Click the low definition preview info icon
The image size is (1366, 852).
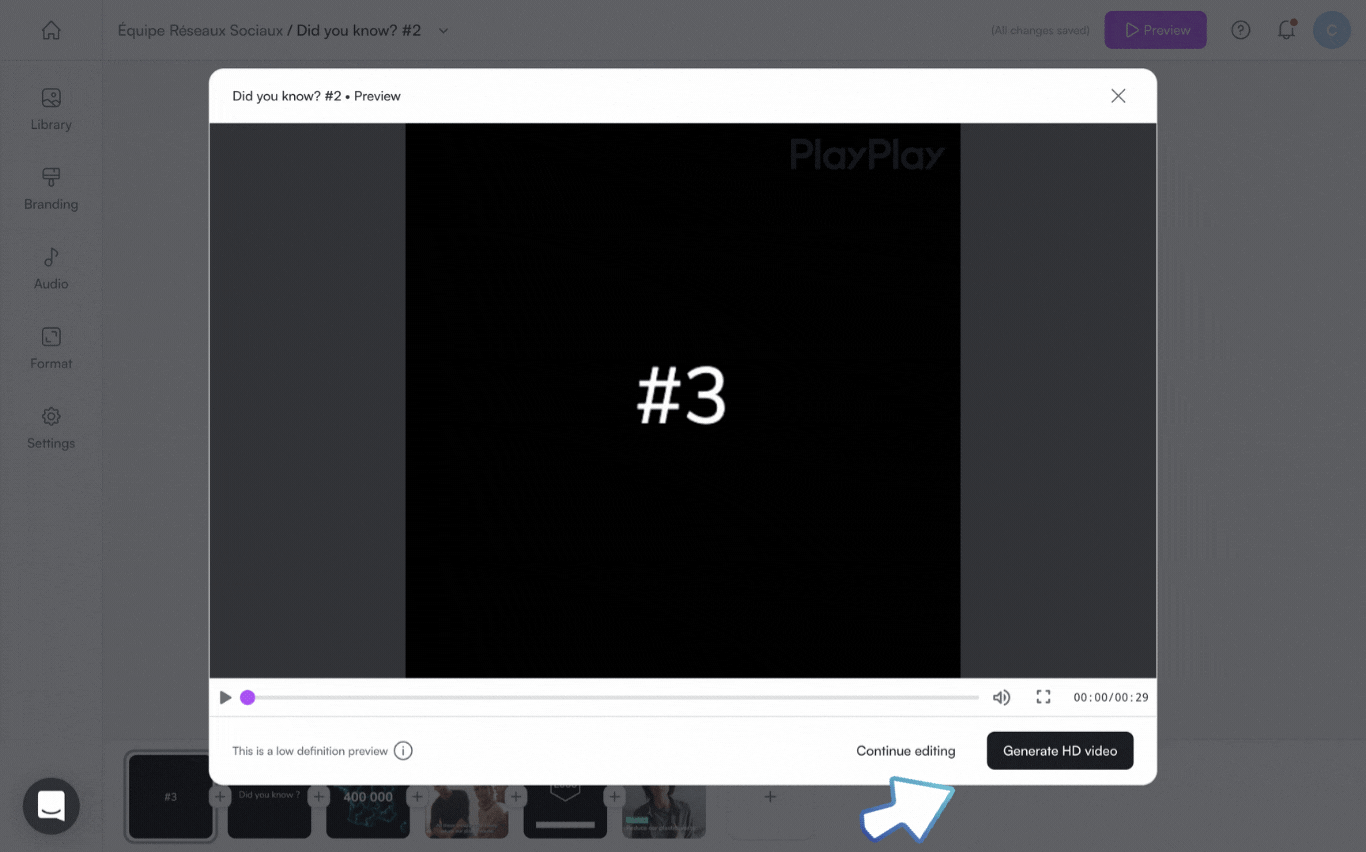[403, 751]
